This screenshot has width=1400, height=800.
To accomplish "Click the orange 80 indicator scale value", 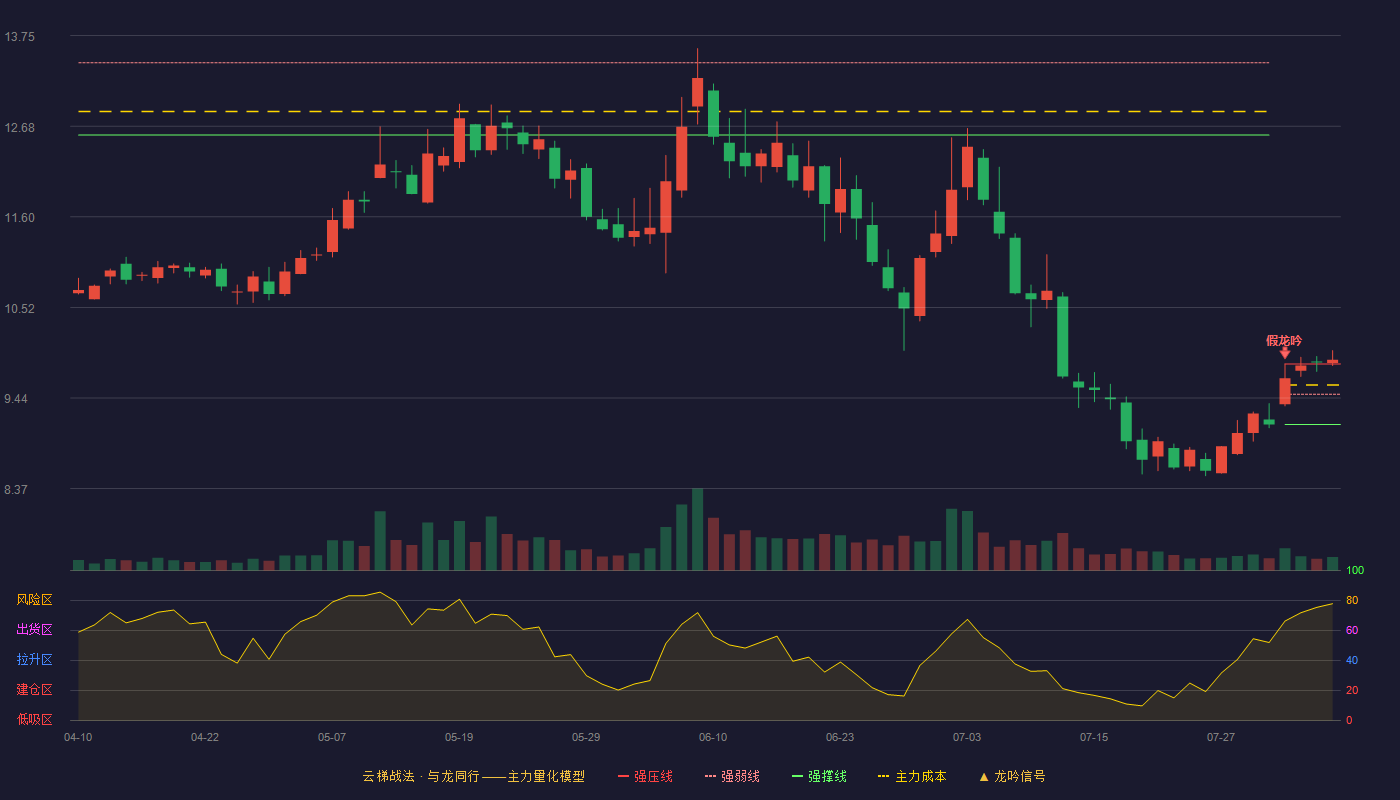I will (1352, 600).
